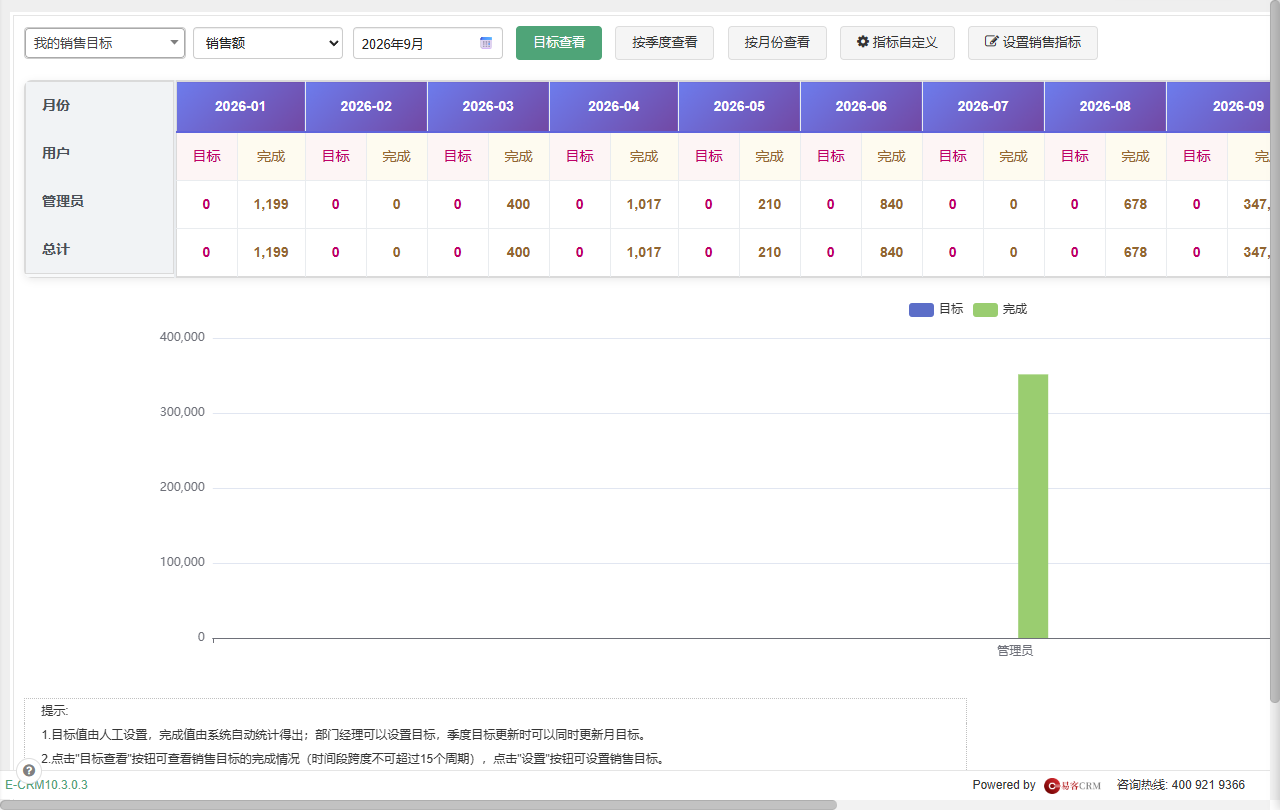This screenshot has height=810, width=1280.
Task: Click the Powered by text in footer
Action: coord(1004,785)
